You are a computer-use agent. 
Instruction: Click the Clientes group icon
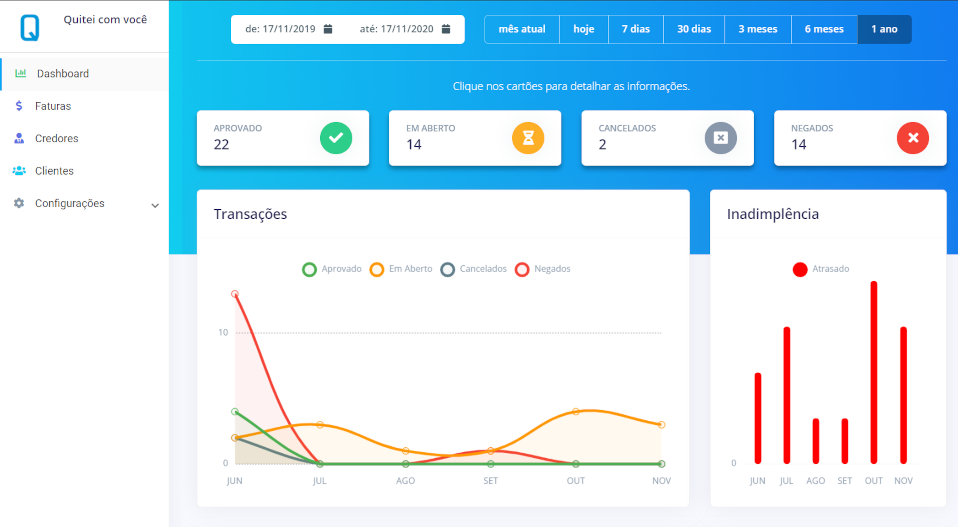[x=19, y=170]
